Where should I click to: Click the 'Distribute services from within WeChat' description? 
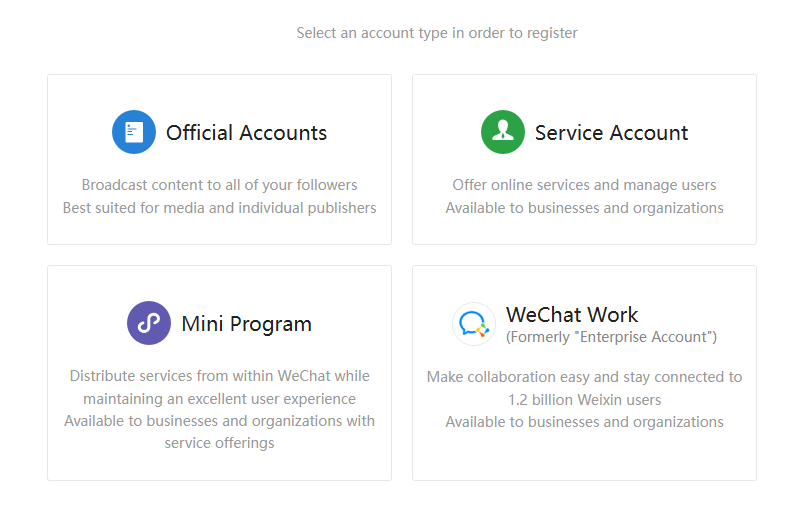click(x=219, y=376)
